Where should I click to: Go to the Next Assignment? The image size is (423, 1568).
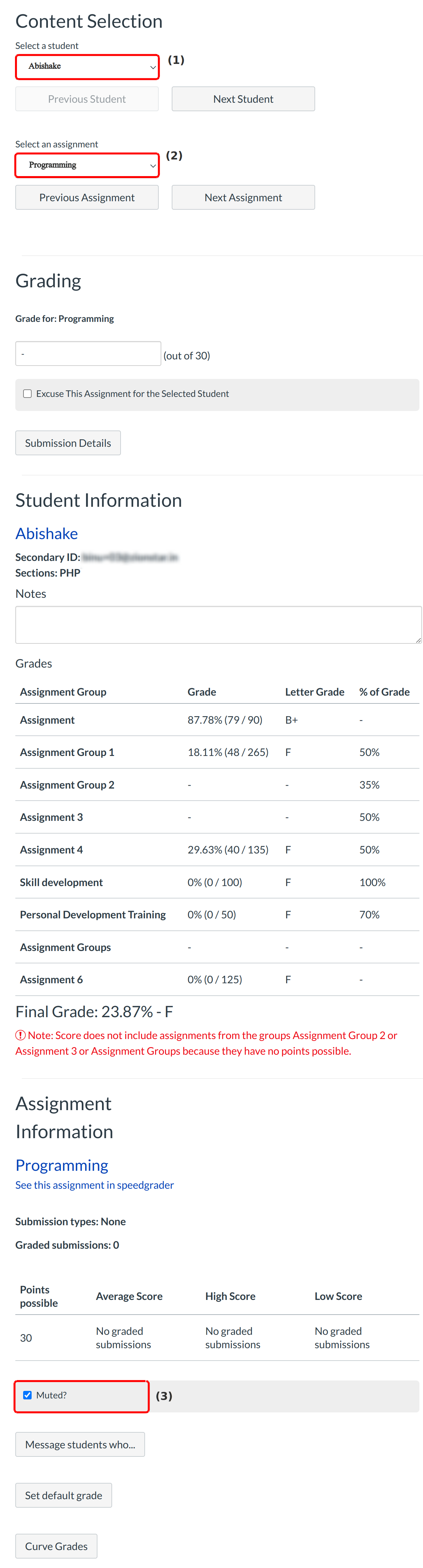click(243, 198)
